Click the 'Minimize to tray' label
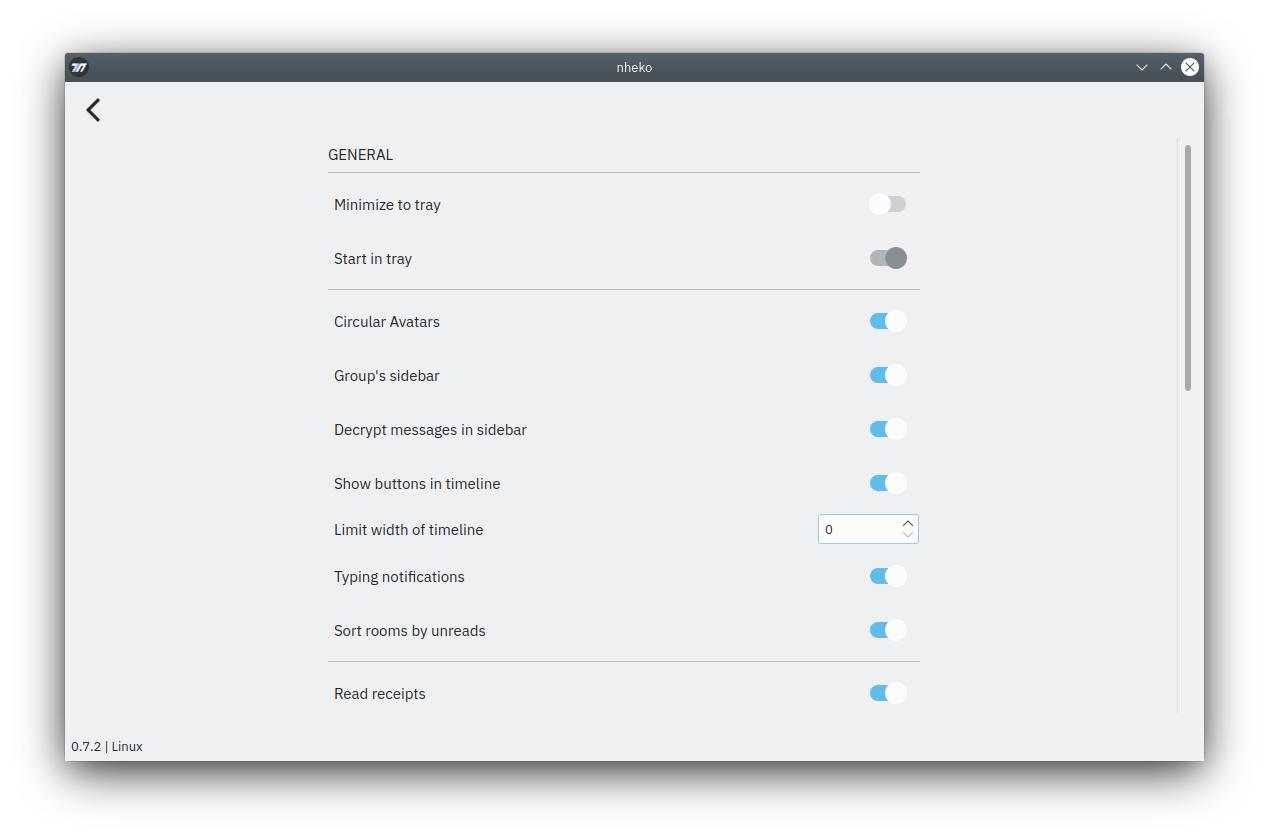 tap(387, 205)
